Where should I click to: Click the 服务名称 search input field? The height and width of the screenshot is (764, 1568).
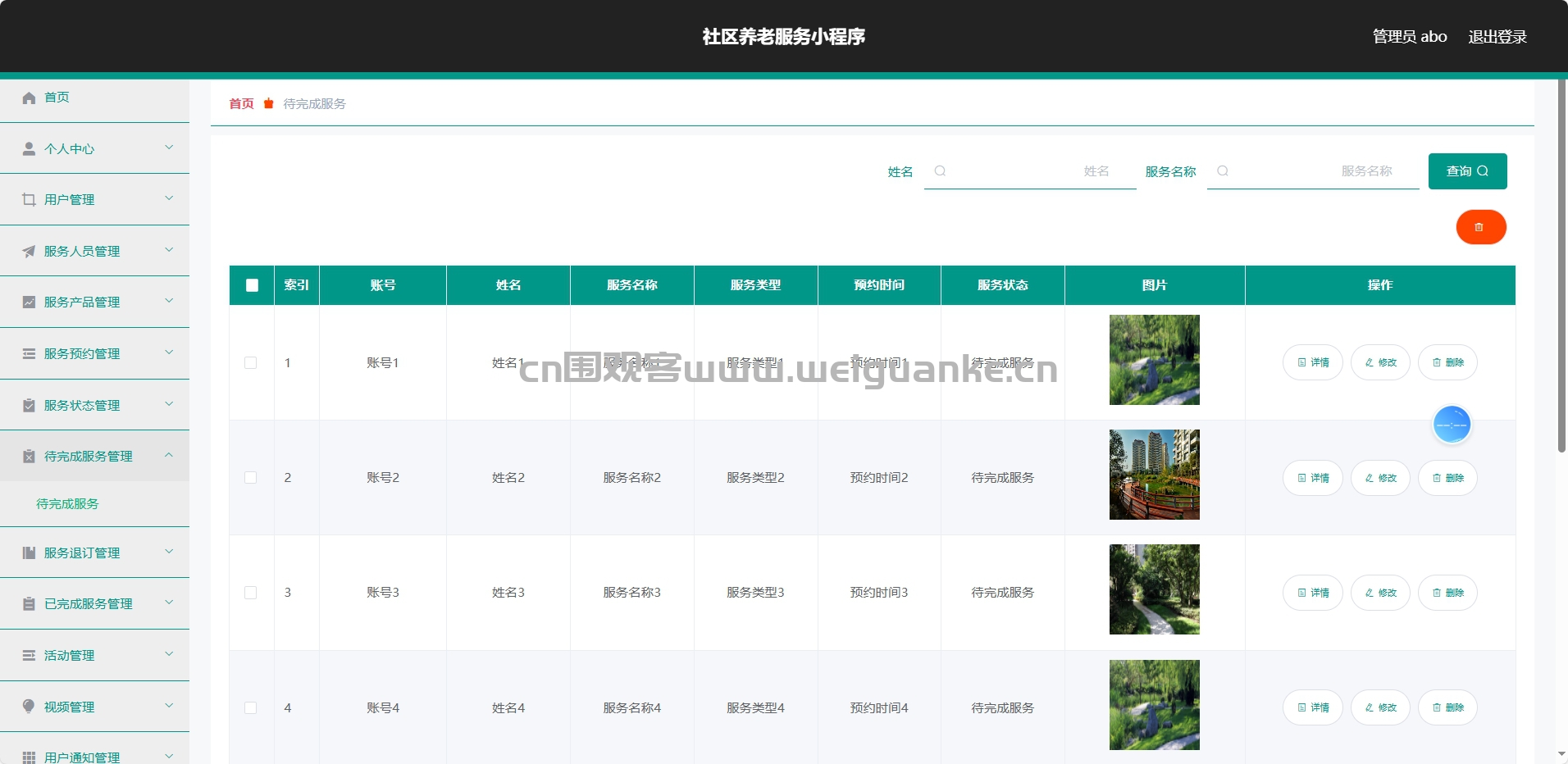(x=1313, y=171)
